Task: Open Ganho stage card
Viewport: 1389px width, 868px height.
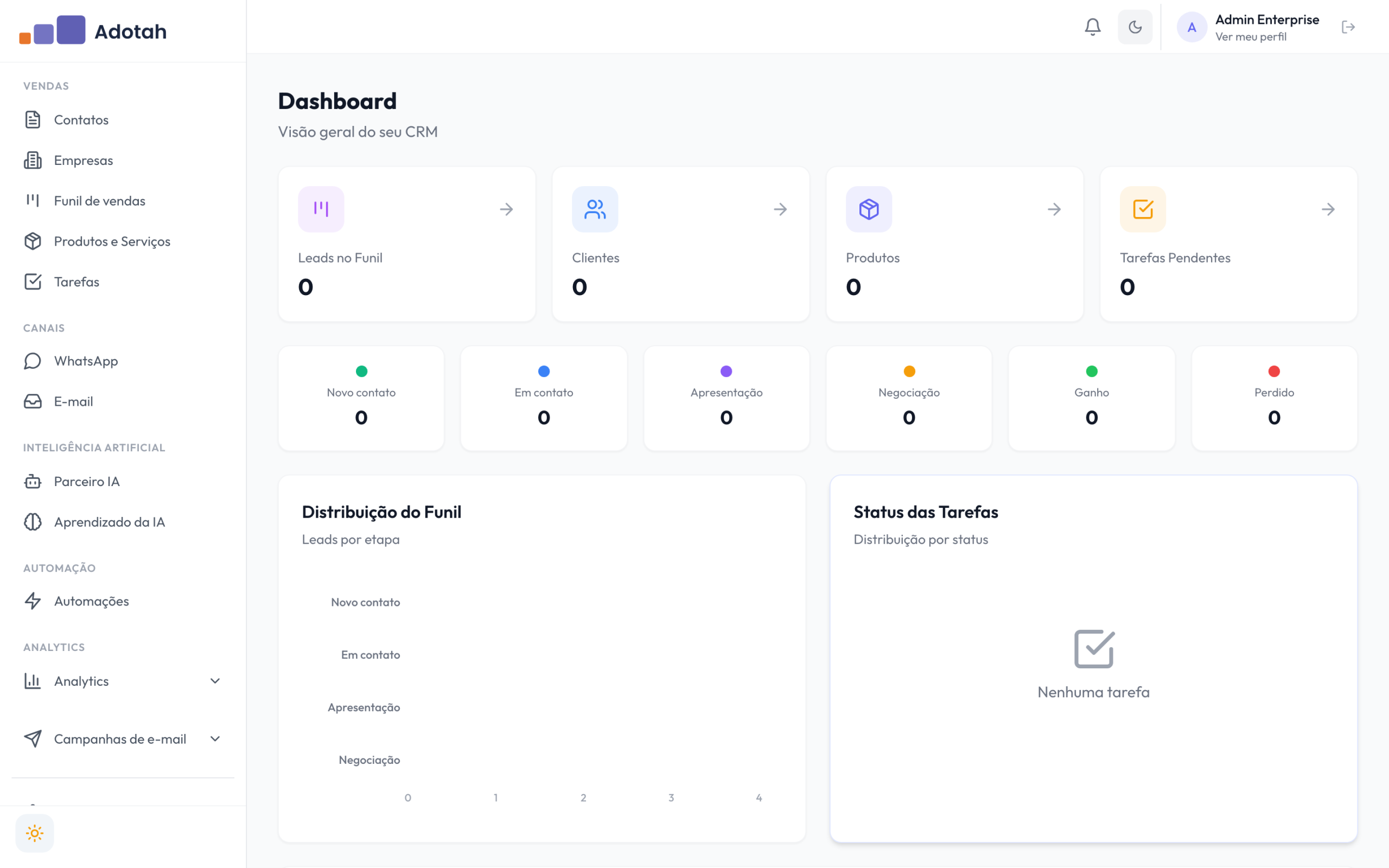Action: [1091, 398]
